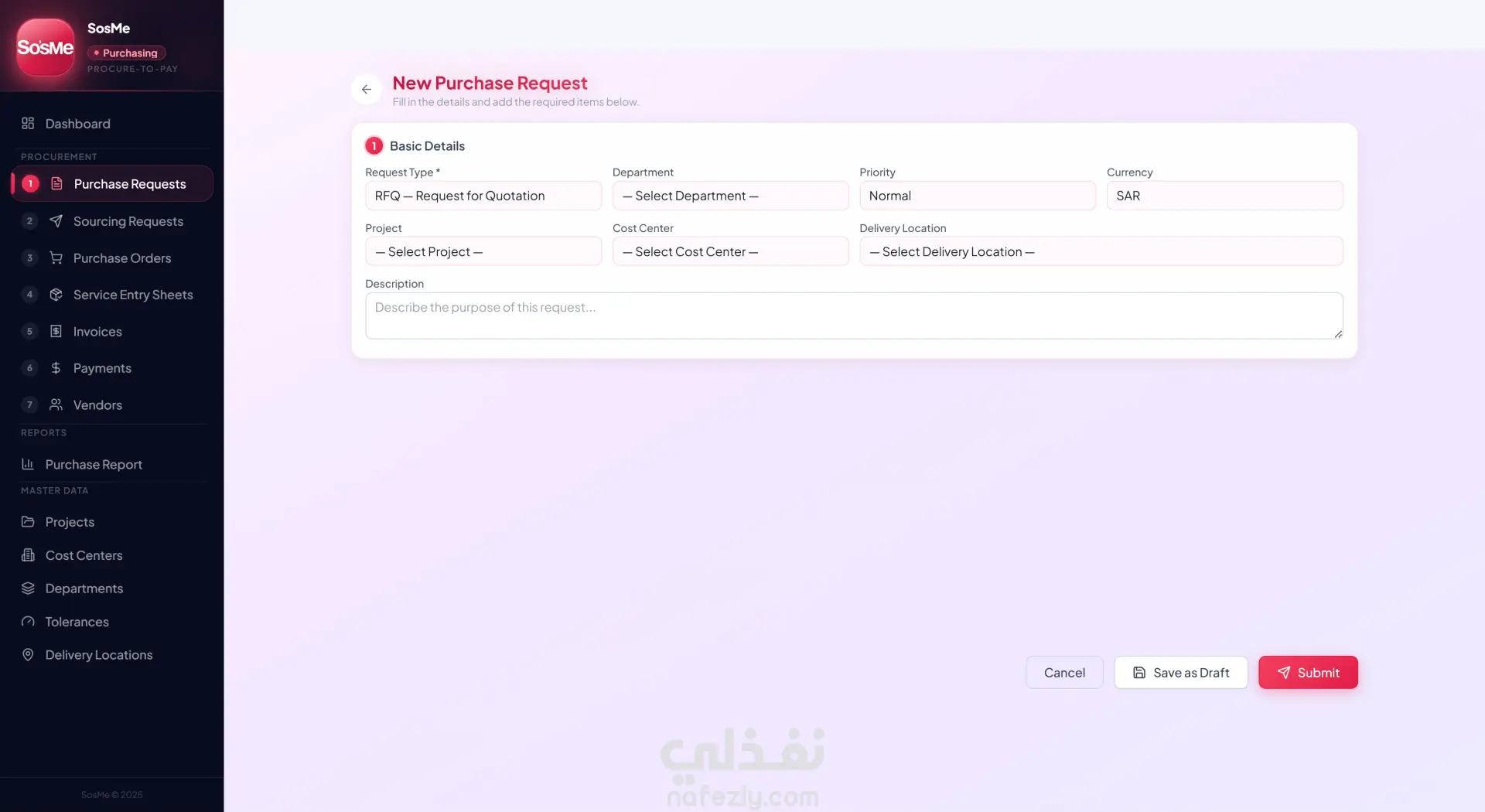This screenshot has width=1485, height=812.
Task: Click the Save as Draft button
Action: click(x=1181, y=673)
